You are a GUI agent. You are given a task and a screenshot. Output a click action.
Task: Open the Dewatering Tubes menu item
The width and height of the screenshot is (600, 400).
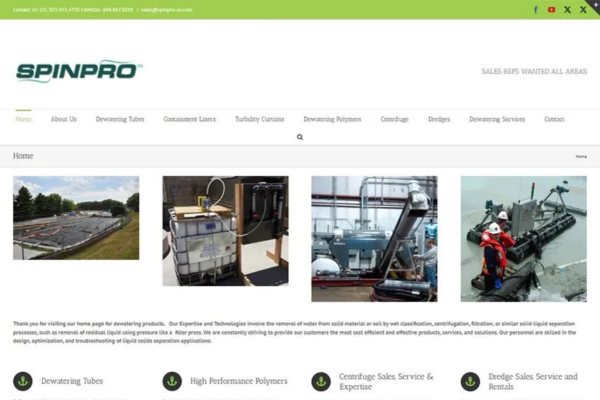click(x=120, y=119)
